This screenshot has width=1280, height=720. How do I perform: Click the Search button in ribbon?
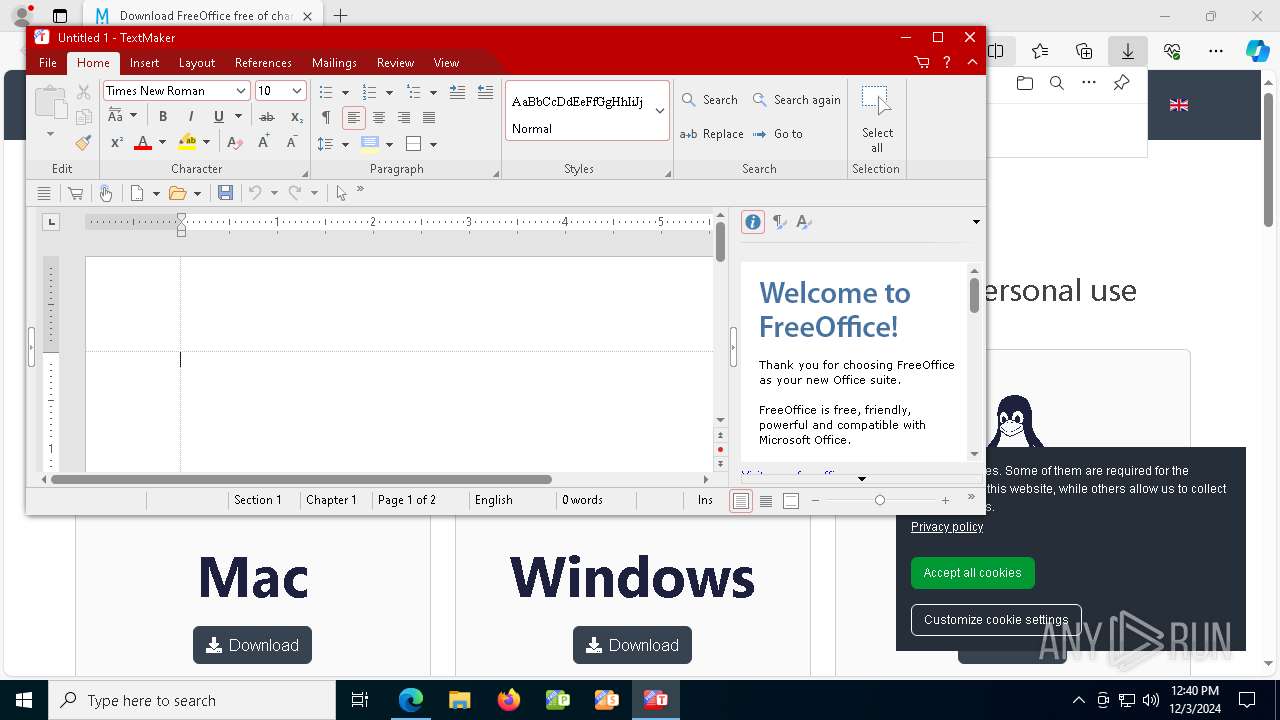[x=709, y=100]
